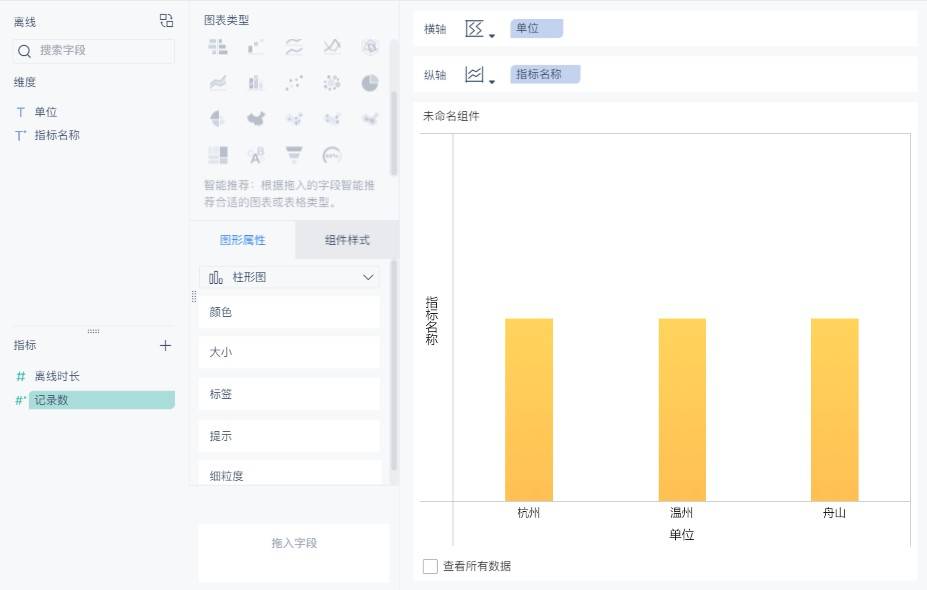Viewport: 927px width, 590px height.
Task: Switch to the 组件样式 tab
Action: [347, 240]
